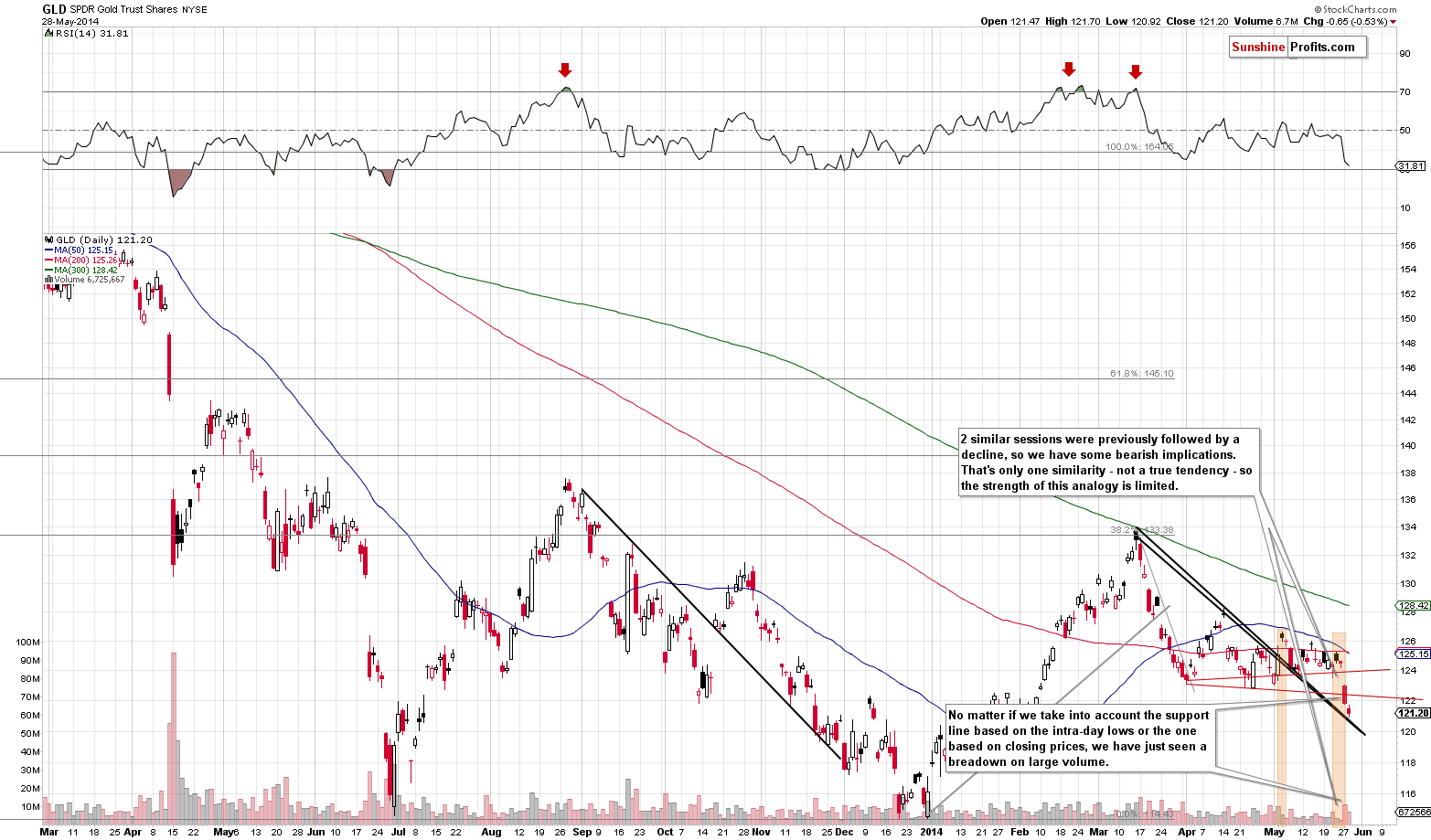The width and height of the screenshot is (1431, 840).
Task: Click the 'Volume 6,725,667' legend entry
Action: click(88, 280)
